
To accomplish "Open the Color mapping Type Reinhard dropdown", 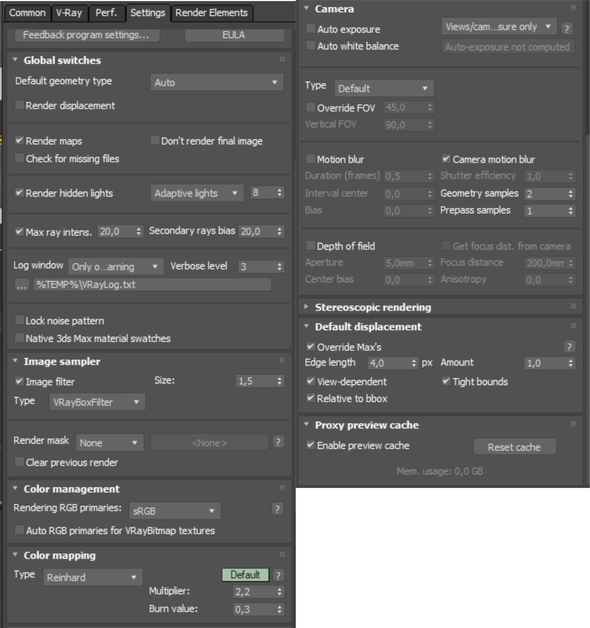I will [x=93, y=577].
